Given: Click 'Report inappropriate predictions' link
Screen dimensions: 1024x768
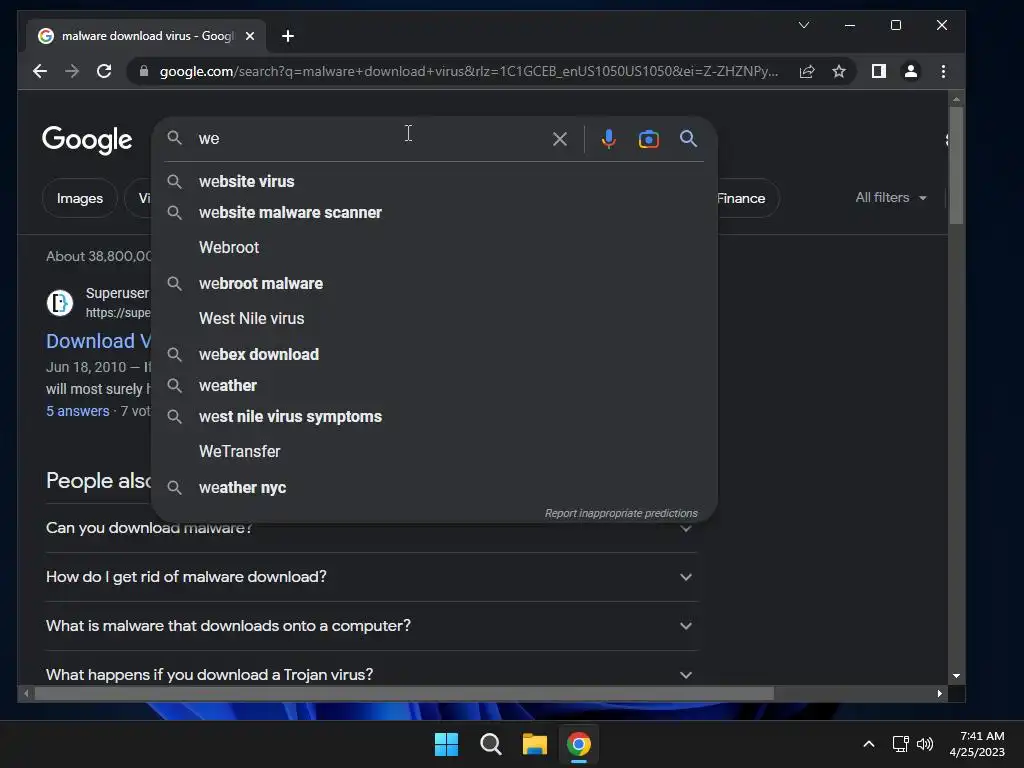Looking at the screenshot, I should coord(621,513).
